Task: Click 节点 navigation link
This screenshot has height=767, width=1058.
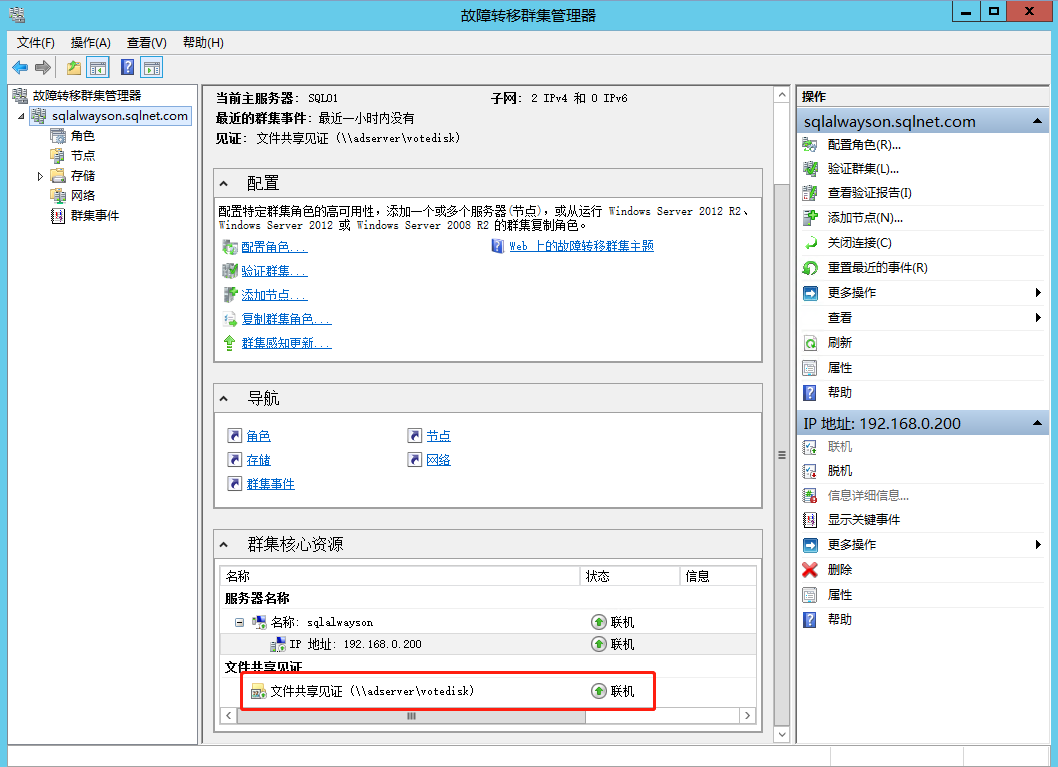Action: [439, 436]
